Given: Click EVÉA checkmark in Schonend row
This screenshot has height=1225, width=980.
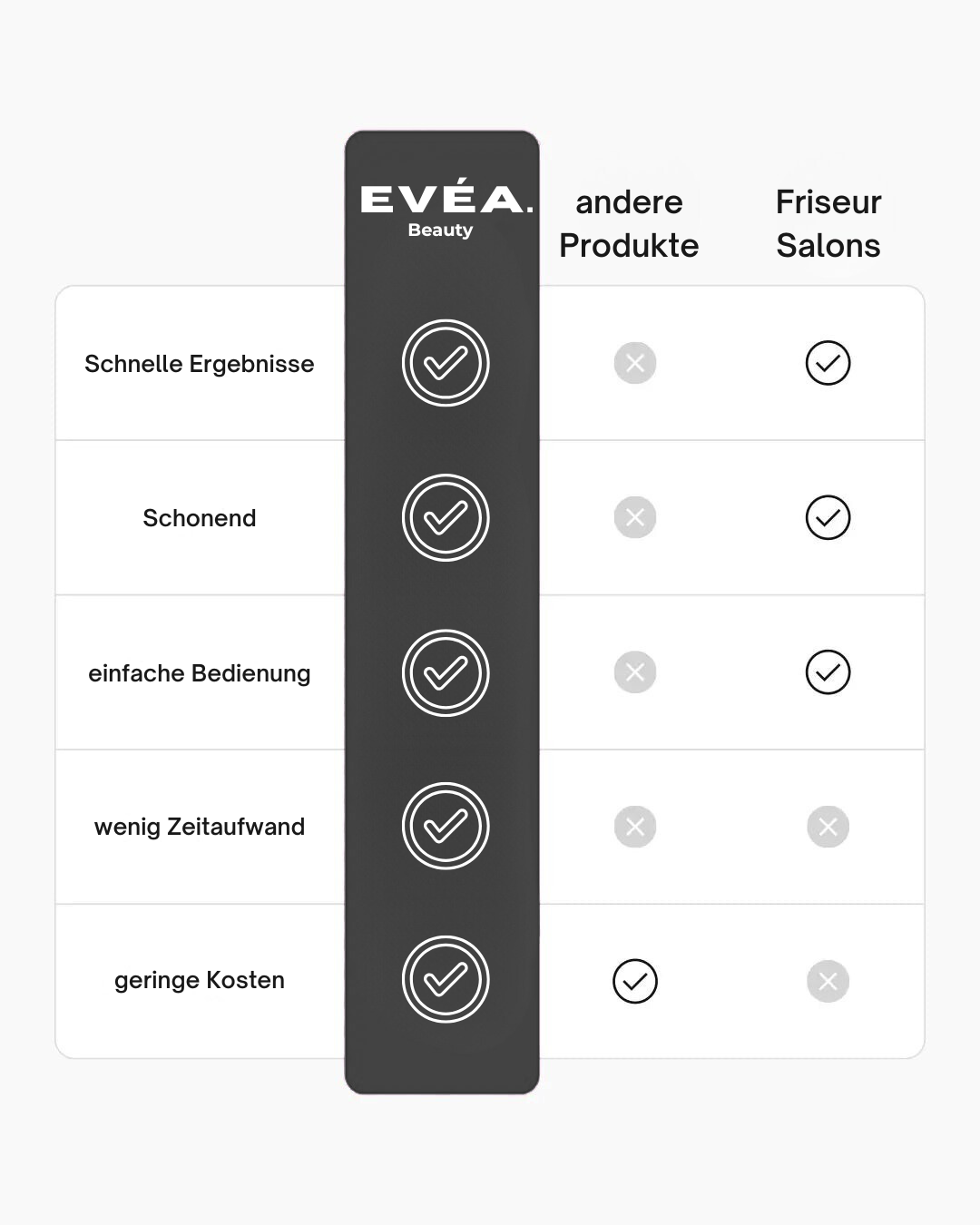Looking at the screenshot, I should pyautogui.click(x=446, y=517).
